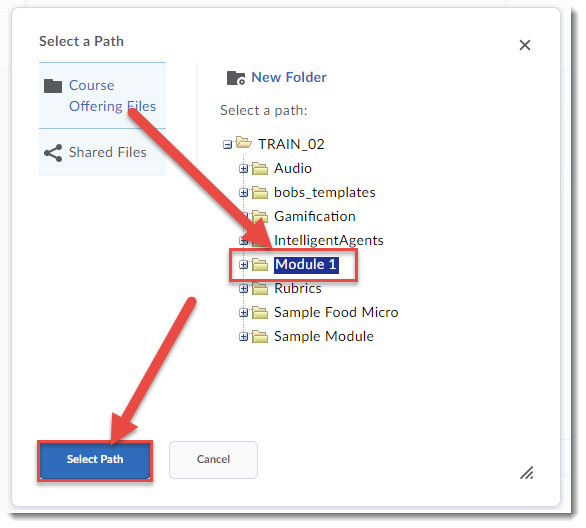The height and width of the screenshot is (528, 586).
Task: Expand the Audio folder node
Action: [243, 169]
